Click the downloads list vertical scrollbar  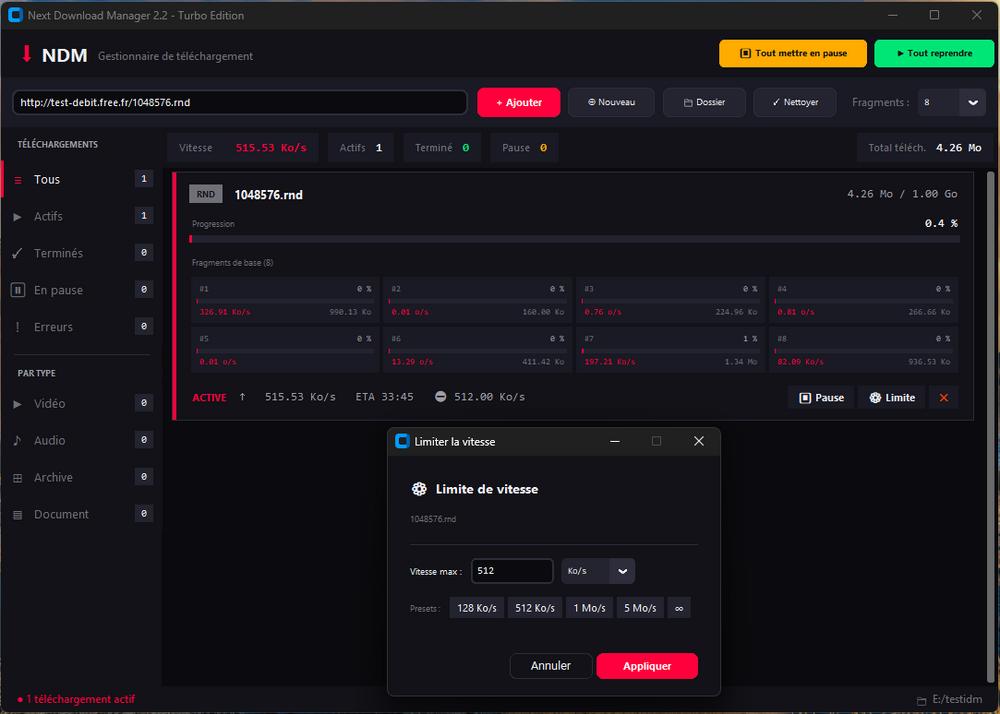click(x=990, y=427)
